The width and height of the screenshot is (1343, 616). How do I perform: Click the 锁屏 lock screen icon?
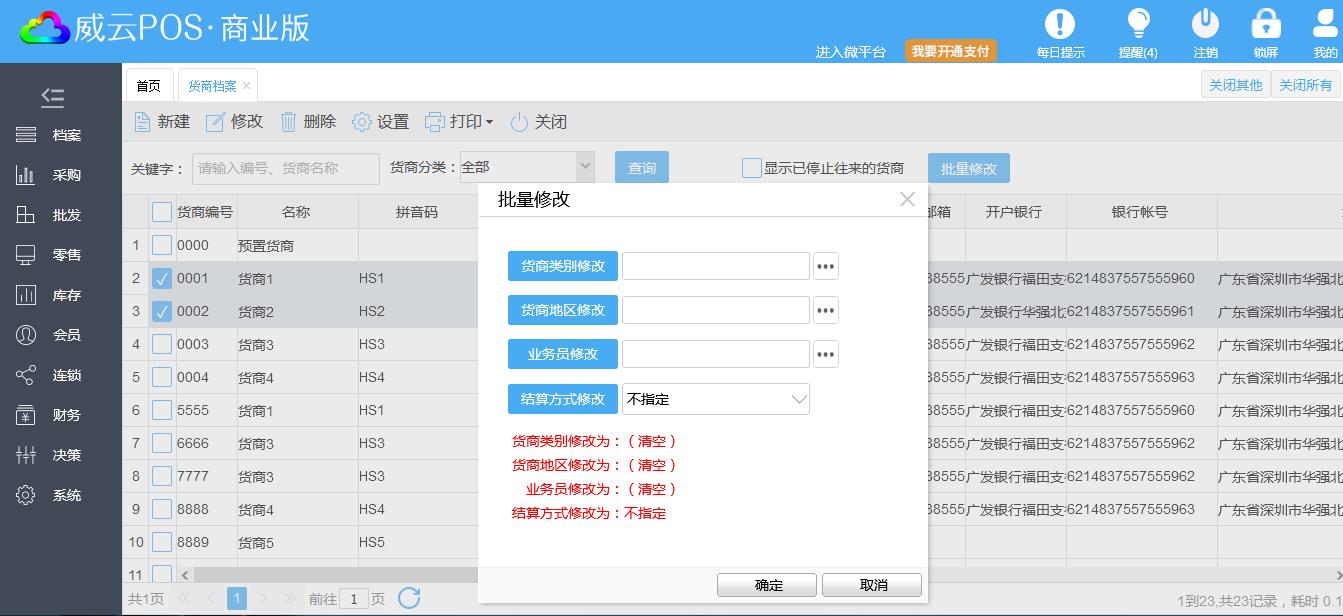[x=1265, y=25]
